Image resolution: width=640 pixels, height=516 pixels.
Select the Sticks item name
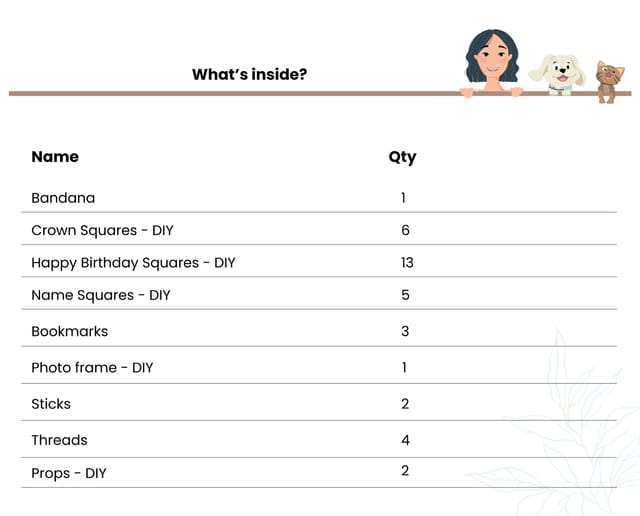(x=51, y=404)
